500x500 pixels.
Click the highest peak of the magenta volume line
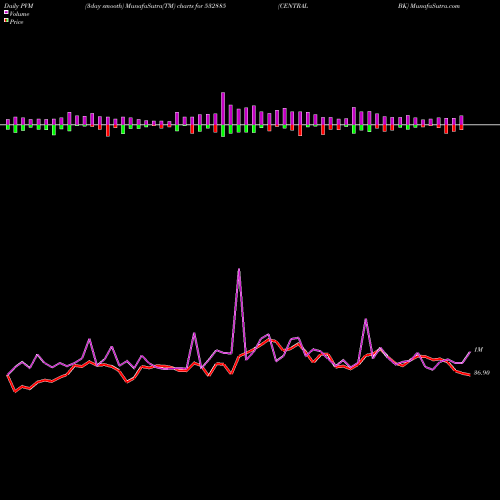(x=239, y=269)
